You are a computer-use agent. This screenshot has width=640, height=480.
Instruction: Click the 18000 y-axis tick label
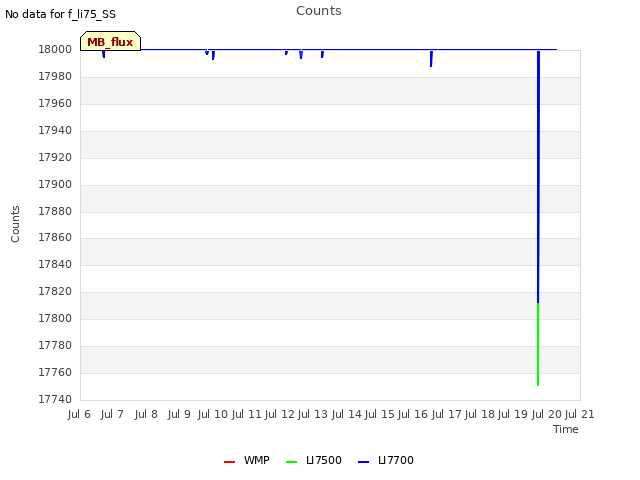(55, 49)
